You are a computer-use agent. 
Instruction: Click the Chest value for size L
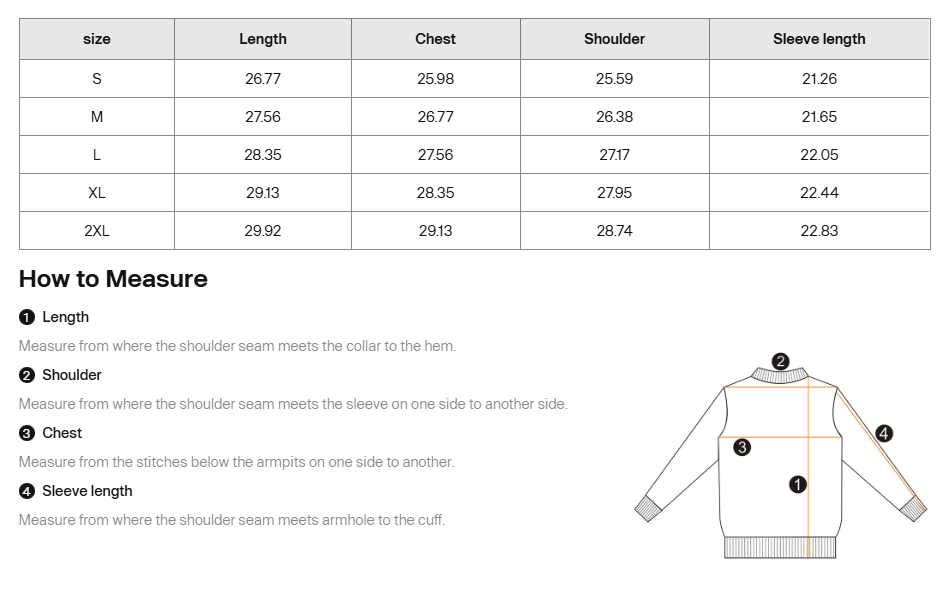435,155
